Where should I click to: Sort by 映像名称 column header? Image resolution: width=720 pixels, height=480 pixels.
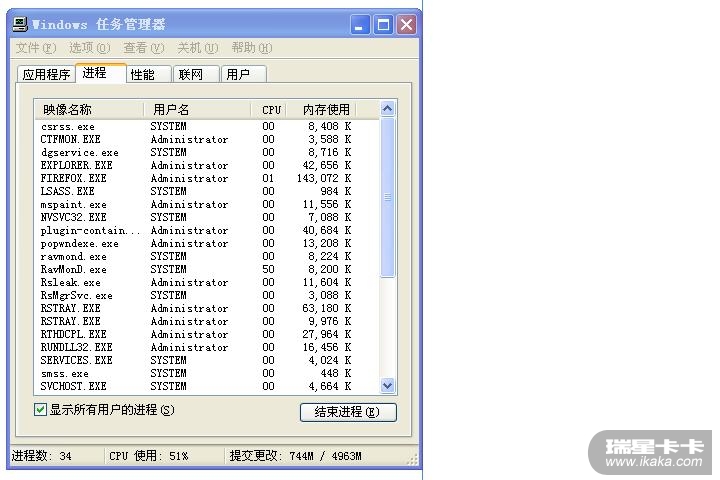click(89, 110)
